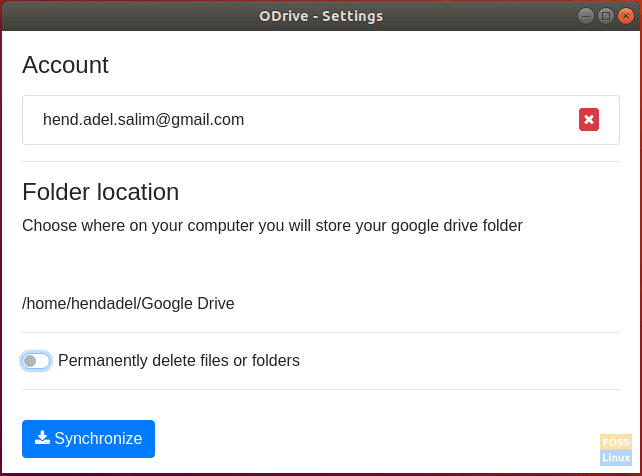Toggle Permanently delete files or folders switch

(x=36, y=361)
